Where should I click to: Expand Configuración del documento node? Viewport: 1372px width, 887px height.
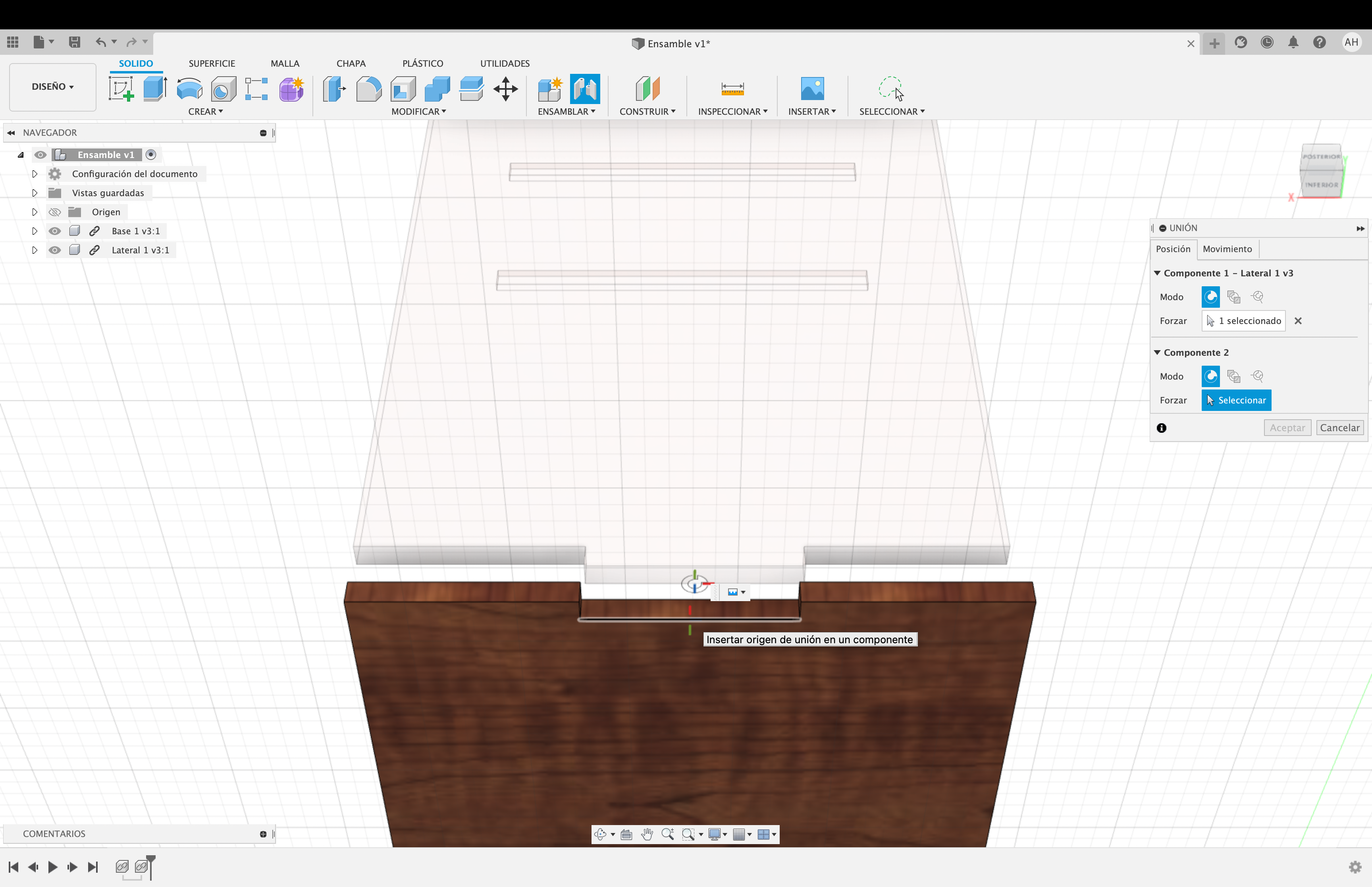point(35,174)
